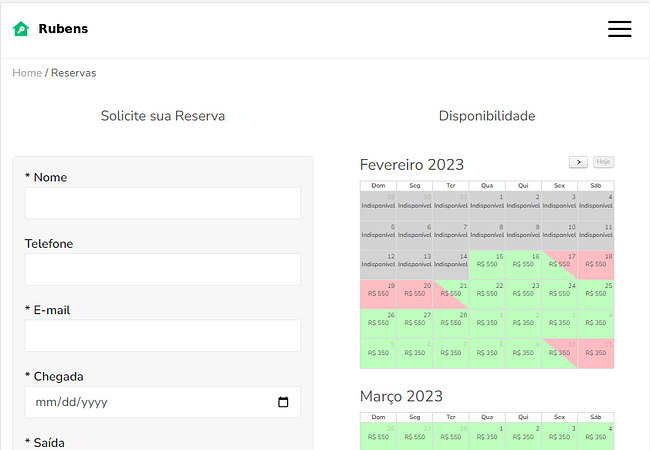Viewport: 650px width, 450px height.
Task: Open the hamburger navigation menu
Action: tap(619, 29)
